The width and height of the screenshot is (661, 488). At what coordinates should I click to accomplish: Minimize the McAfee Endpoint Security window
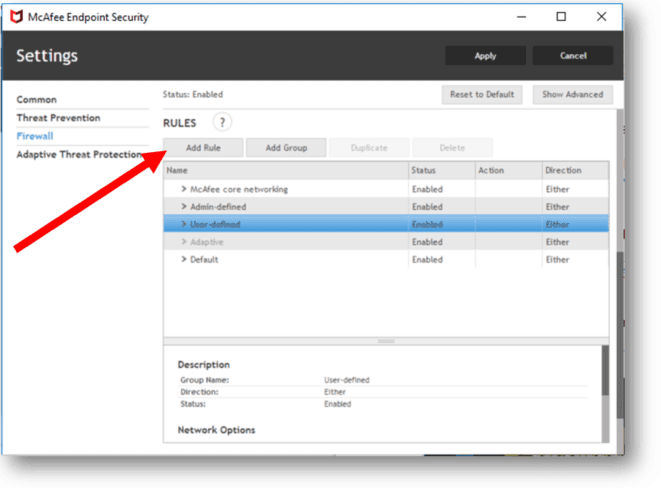[521, 17]
